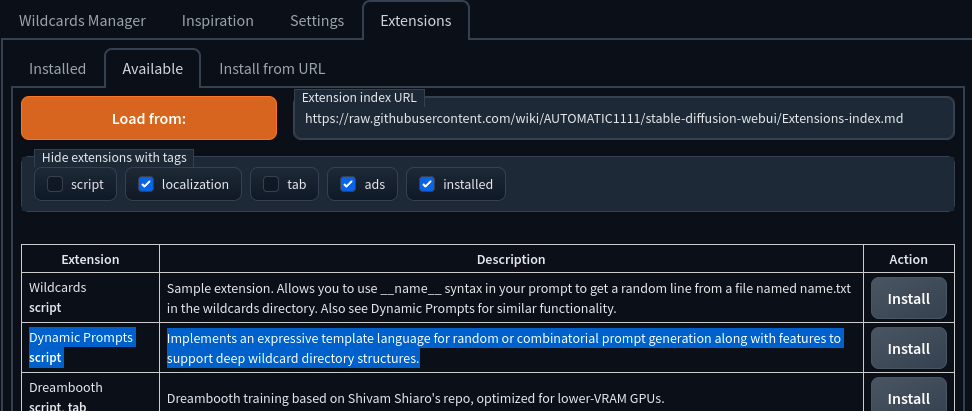The width and height of the screenshot is (972, 411).
Task: Click the orange Load from button
Action: pos(149,118)
